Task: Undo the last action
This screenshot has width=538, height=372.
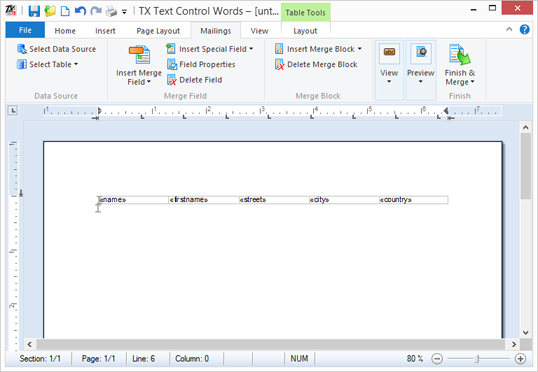Action: click(x=80, y=11)
